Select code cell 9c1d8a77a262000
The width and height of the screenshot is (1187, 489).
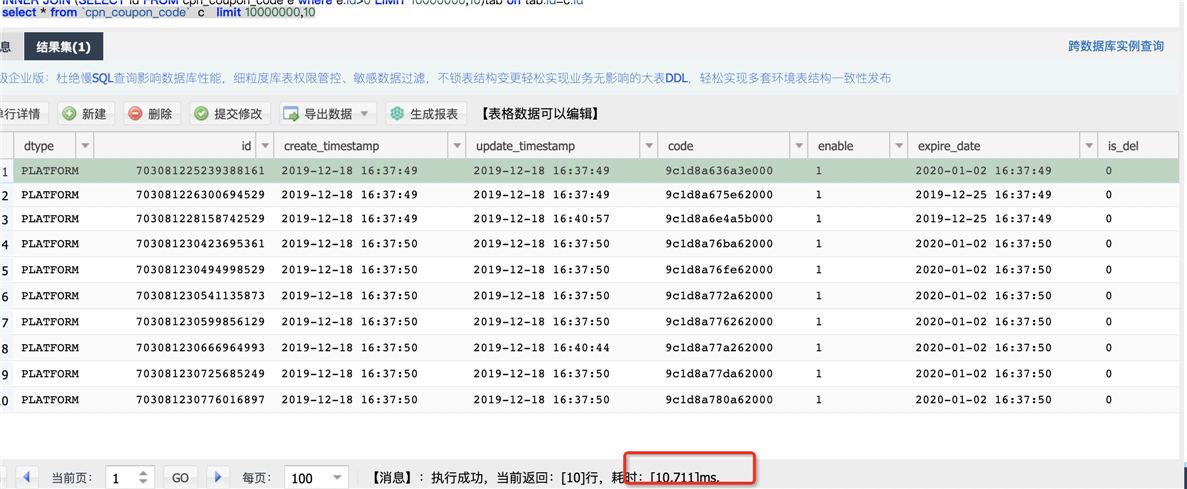(719, 347)
